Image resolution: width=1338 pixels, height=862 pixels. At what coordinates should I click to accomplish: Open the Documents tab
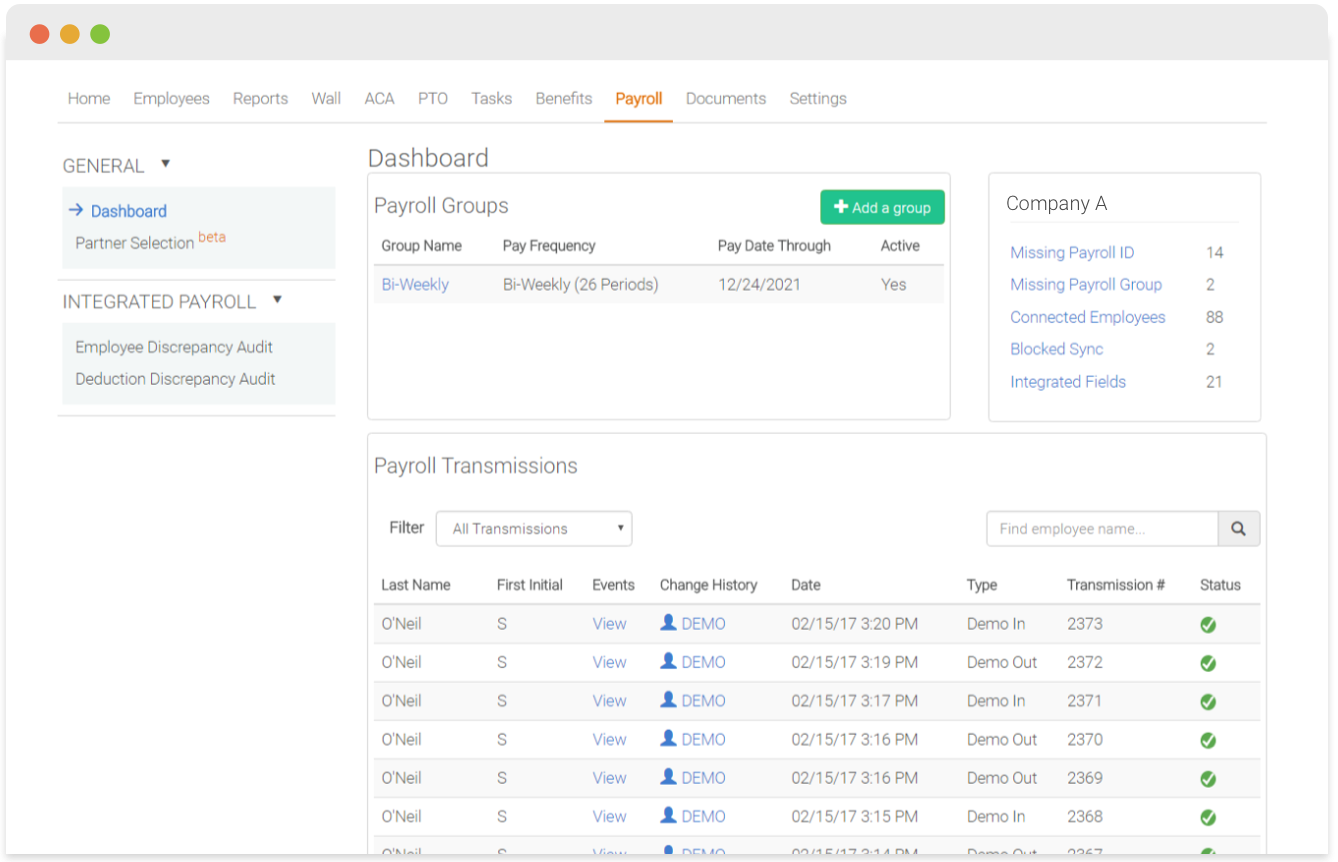tap(726, 98)
